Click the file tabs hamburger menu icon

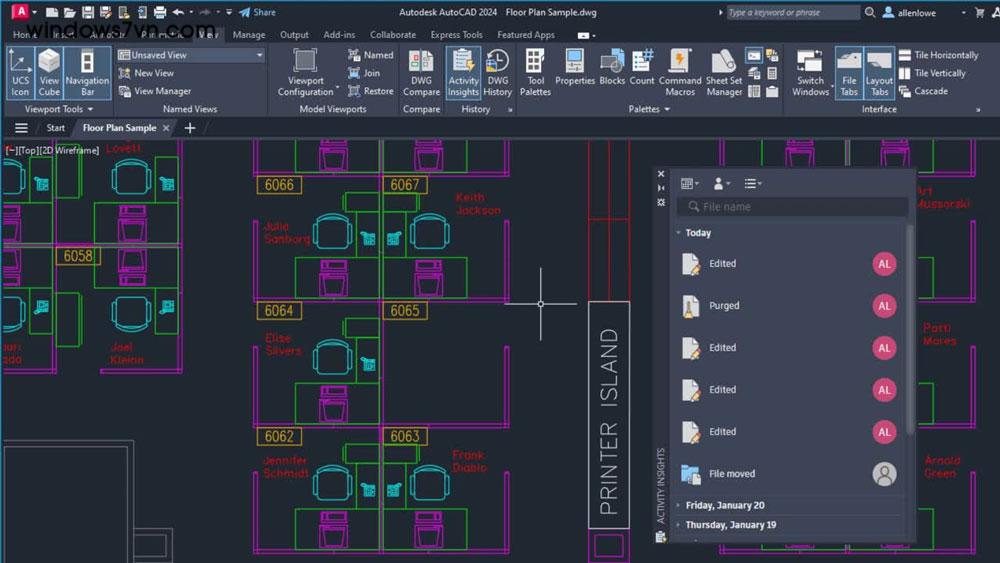(21, 128)
